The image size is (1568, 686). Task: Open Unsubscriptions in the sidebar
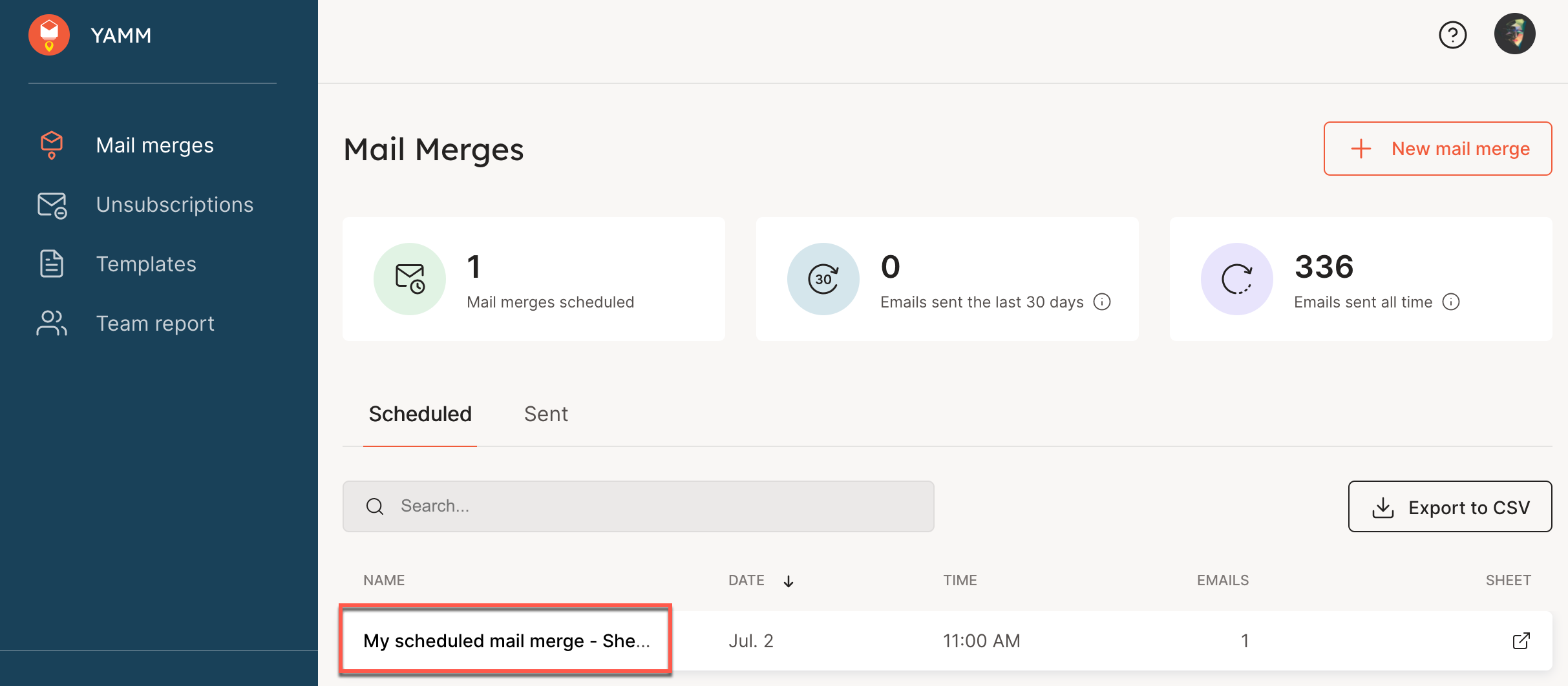tap(175, 205)
